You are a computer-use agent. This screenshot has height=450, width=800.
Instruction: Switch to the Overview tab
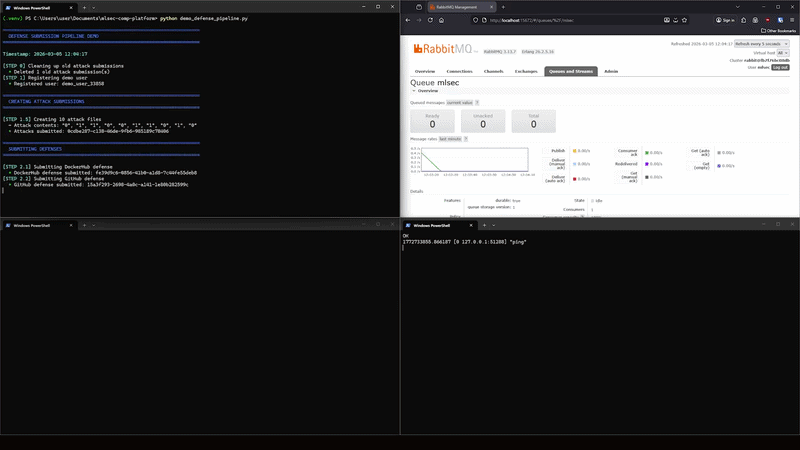coord(425,71)
